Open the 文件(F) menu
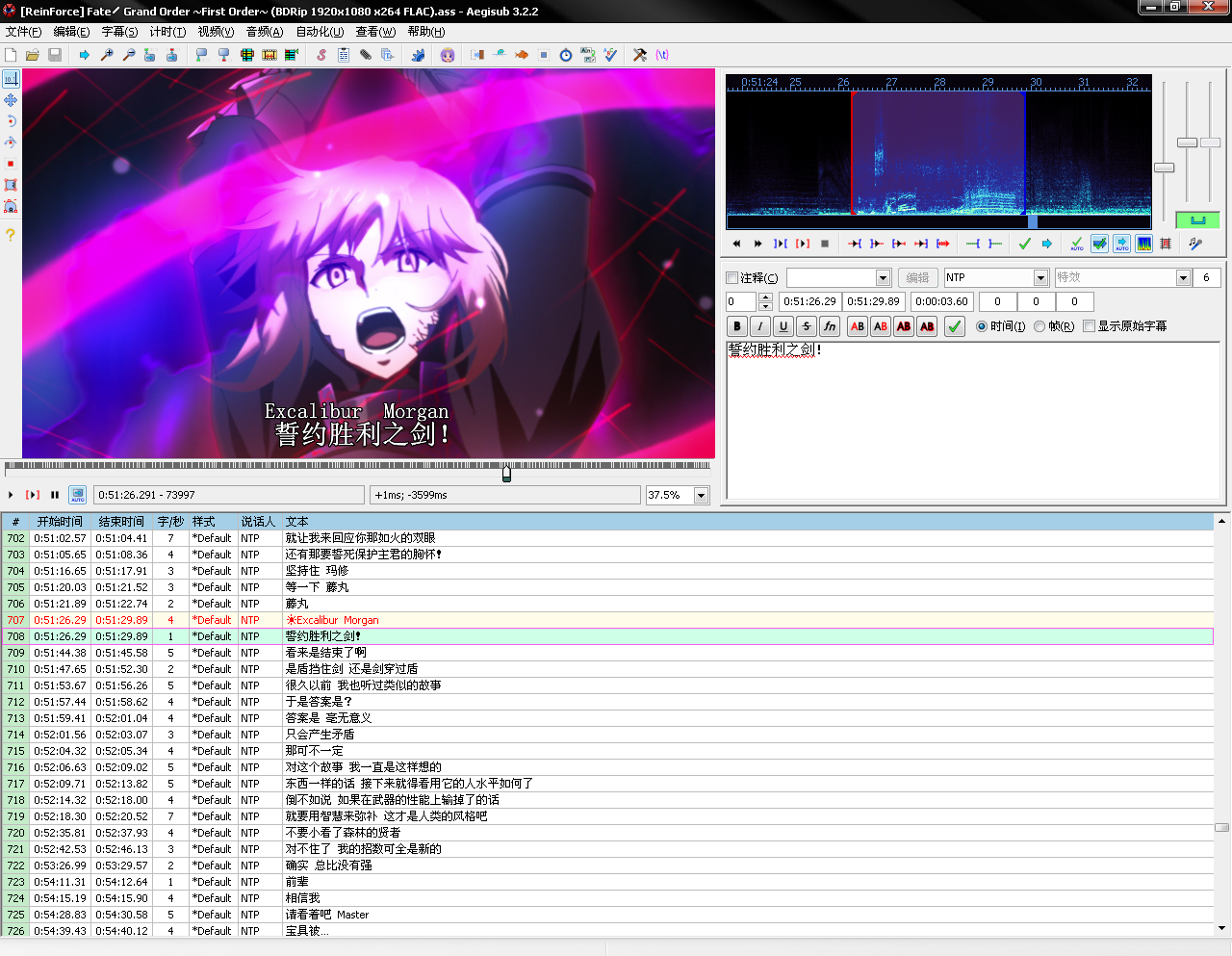1232x956 pixels. pyautogui.click(x=24, y=32)
